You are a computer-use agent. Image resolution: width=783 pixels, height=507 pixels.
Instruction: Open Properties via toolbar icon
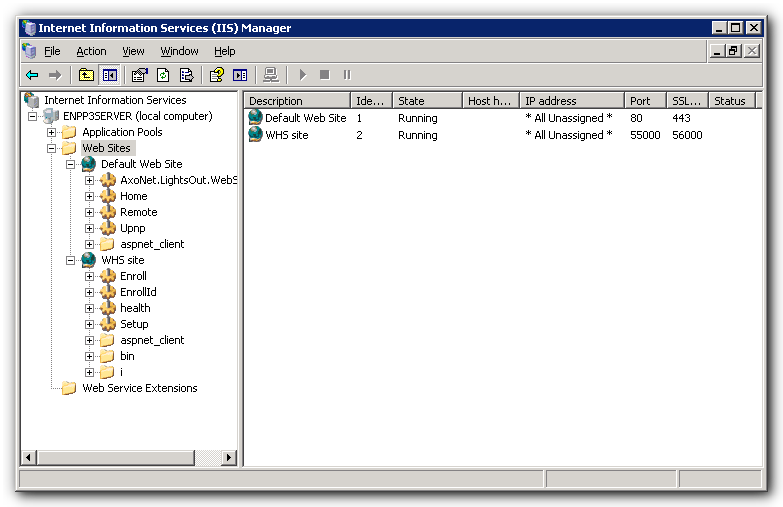click(139, 75)
